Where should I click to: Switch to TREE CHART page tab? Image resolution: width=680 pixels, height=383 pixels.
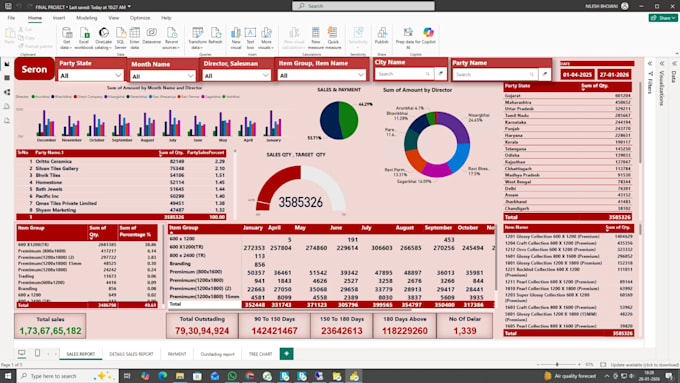pyautogui.click(x=260, y=354)
